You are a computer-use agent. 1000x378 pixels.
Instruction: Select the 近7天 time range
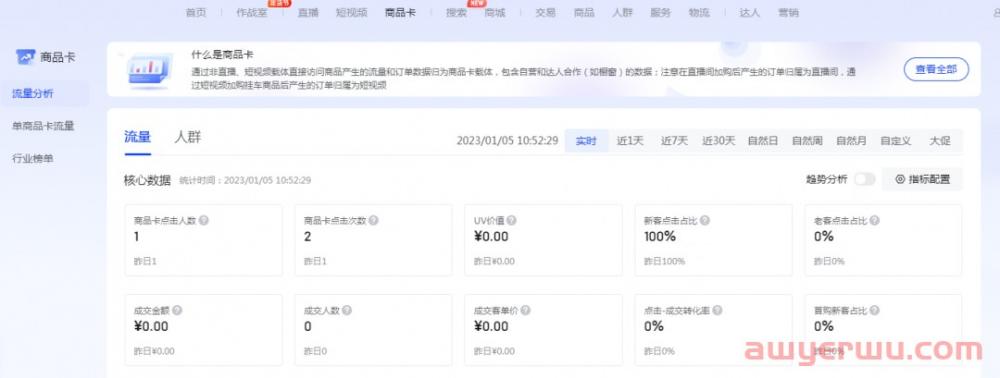click(674, 141)
